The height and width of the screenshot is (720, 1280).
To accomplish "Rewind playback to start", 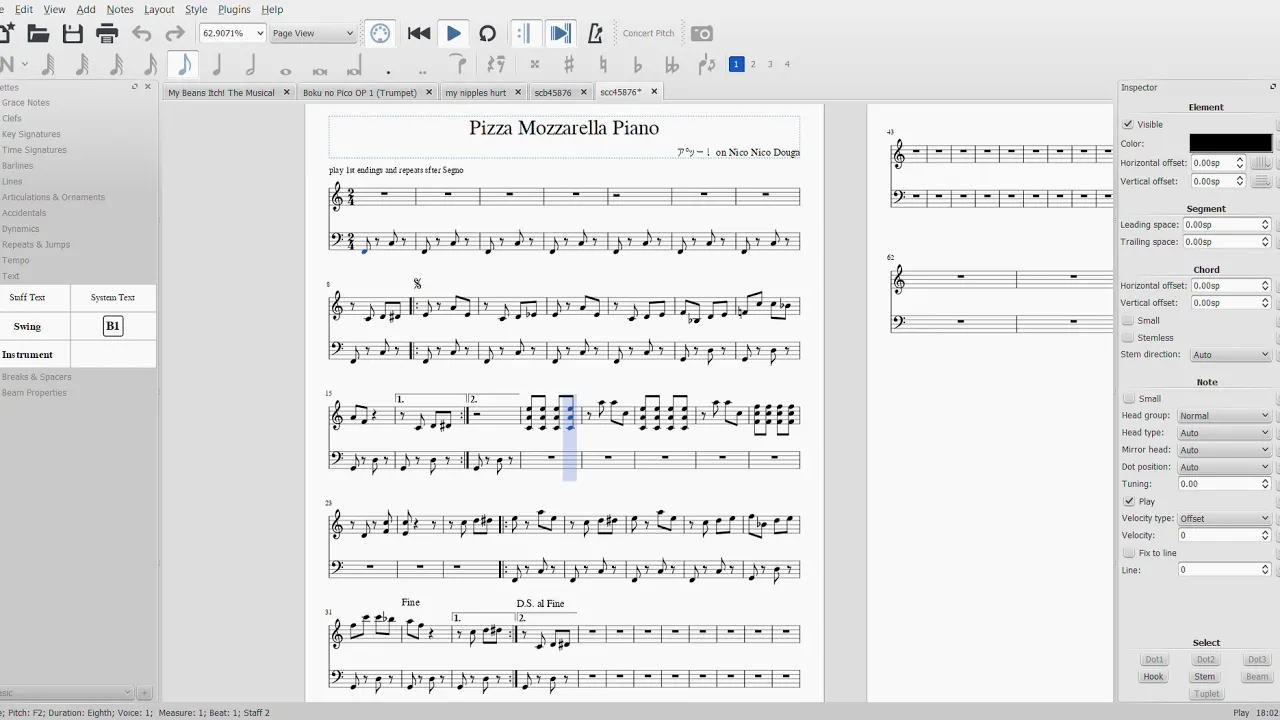I will pos(419,33).
